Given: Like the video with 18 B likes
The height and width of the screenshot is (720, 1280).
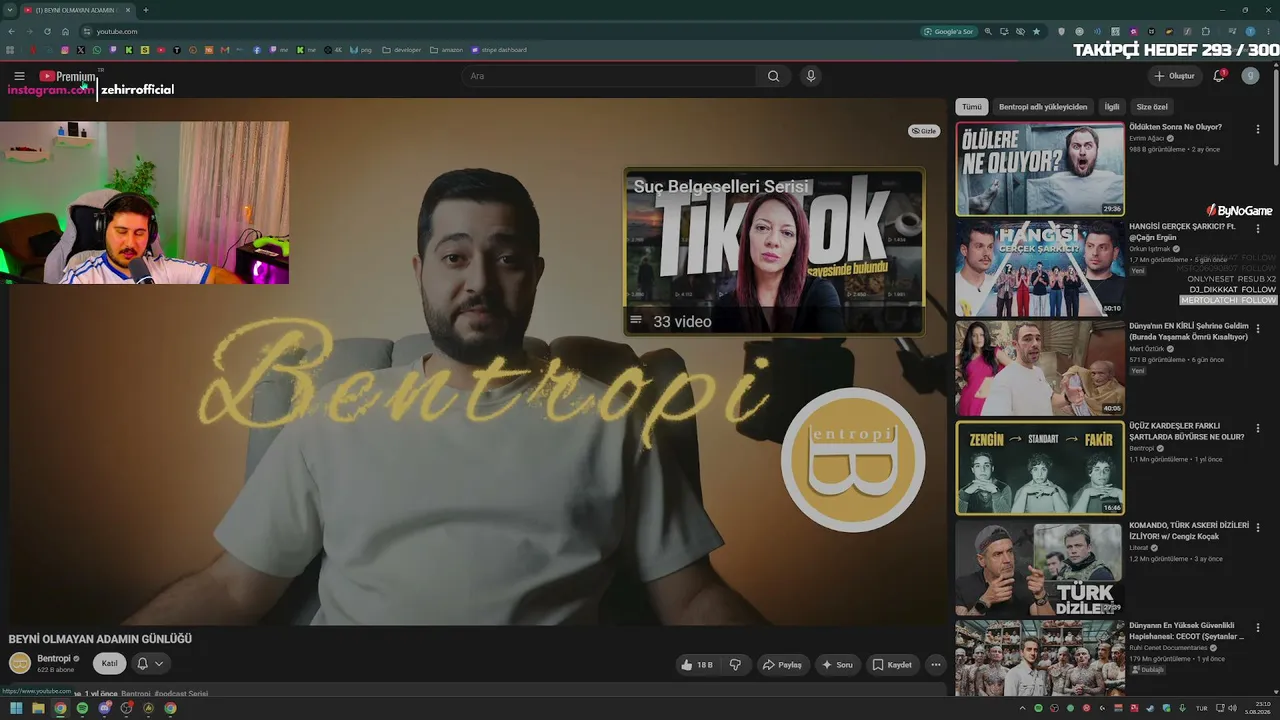Looking at the screenshot, I should (698, 664).
